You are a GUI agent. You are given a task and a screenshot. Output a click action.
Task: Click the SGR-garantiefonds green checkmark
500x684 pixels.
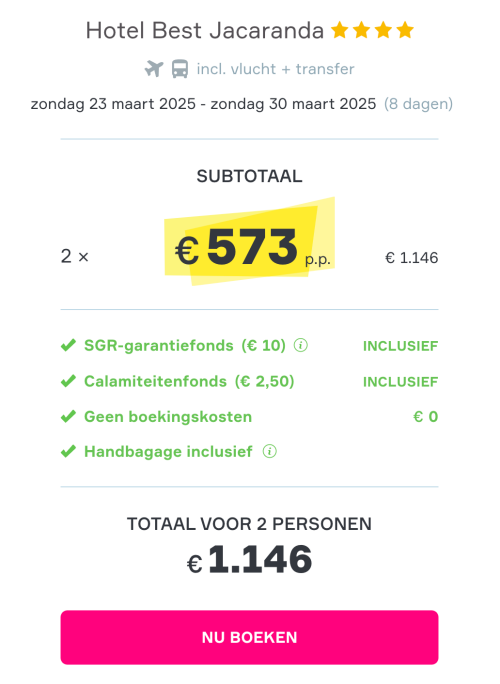68,345
